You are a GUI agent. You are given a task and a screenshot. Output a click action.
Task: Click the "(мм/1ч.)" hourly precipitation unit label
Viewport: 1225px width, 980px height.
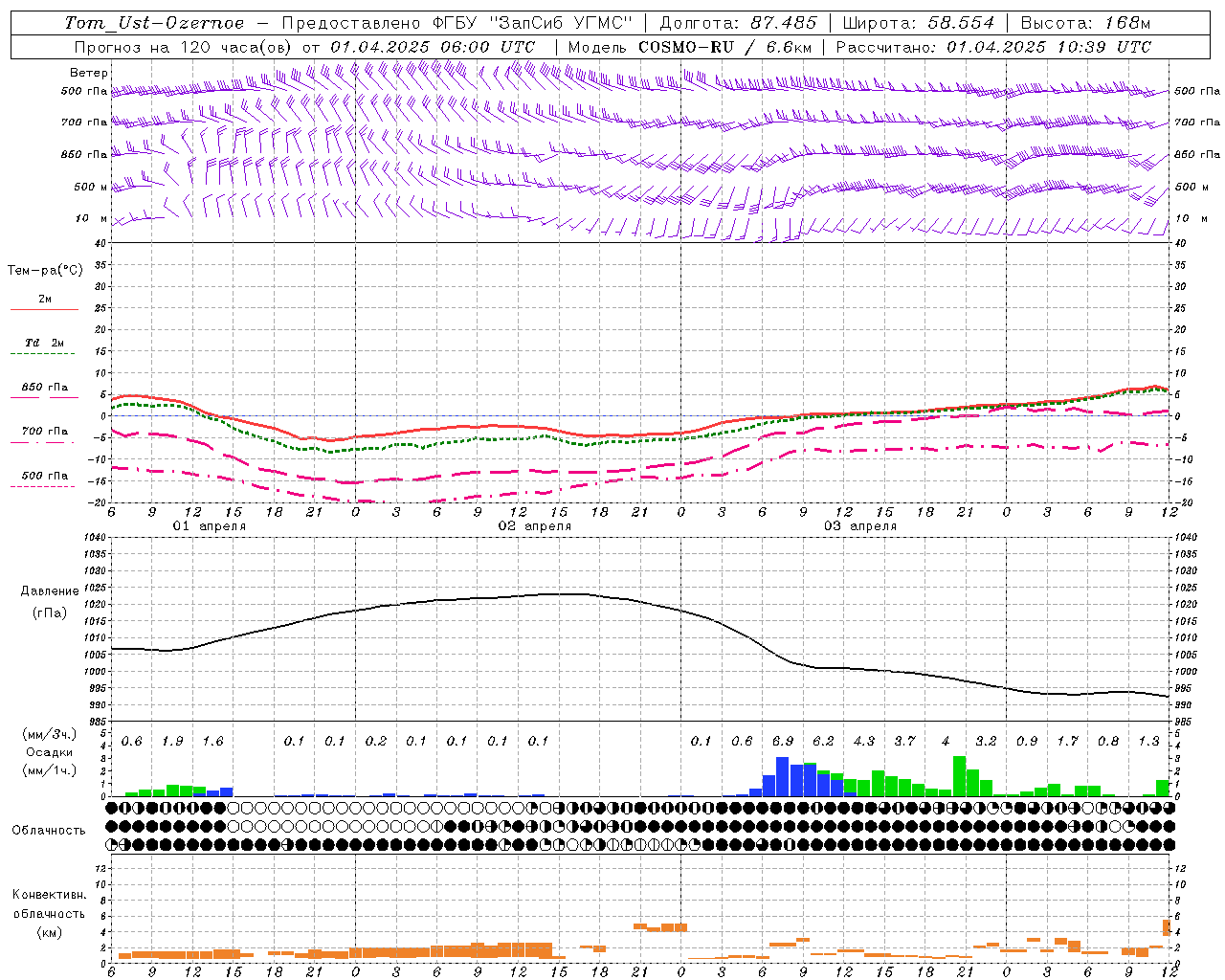click(48, 770)
